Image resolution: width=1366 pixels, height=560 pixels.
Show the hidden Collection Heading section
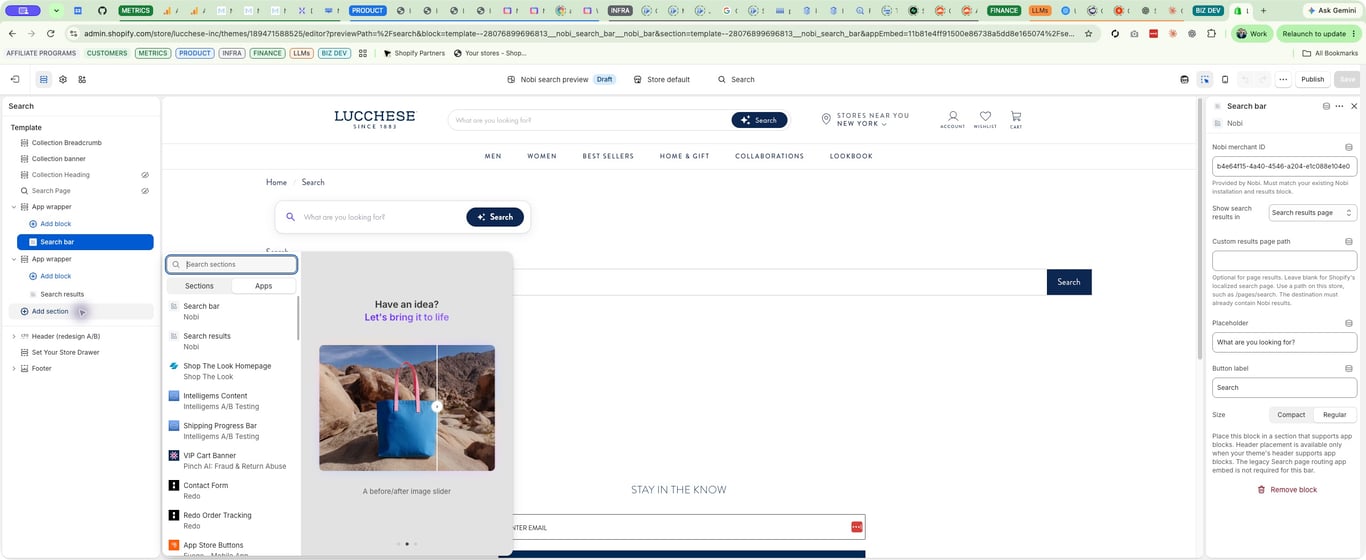[145, 175]
